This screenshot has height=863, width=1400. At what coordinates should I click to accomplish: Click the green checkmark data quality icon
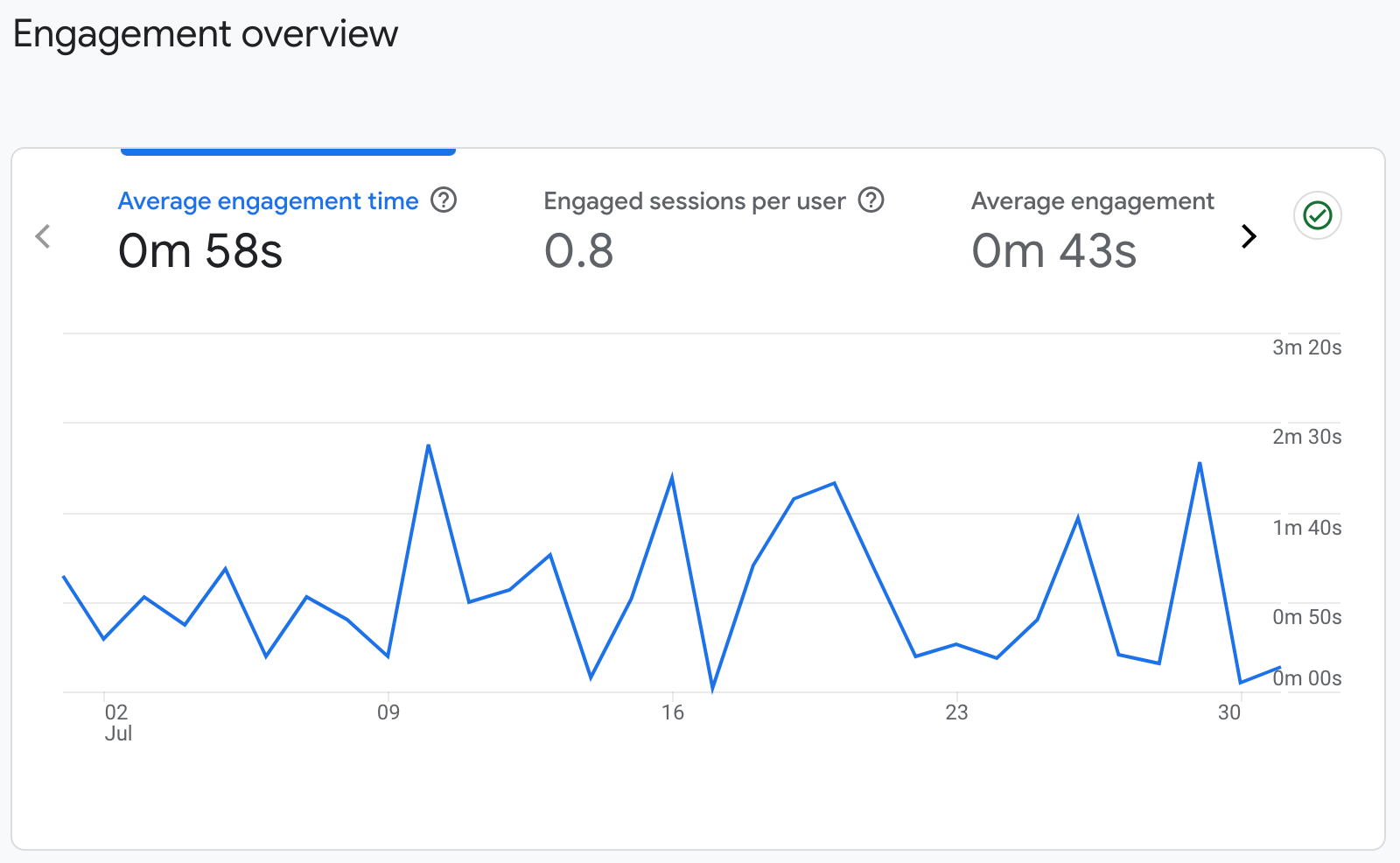(x=1317, y=215)
